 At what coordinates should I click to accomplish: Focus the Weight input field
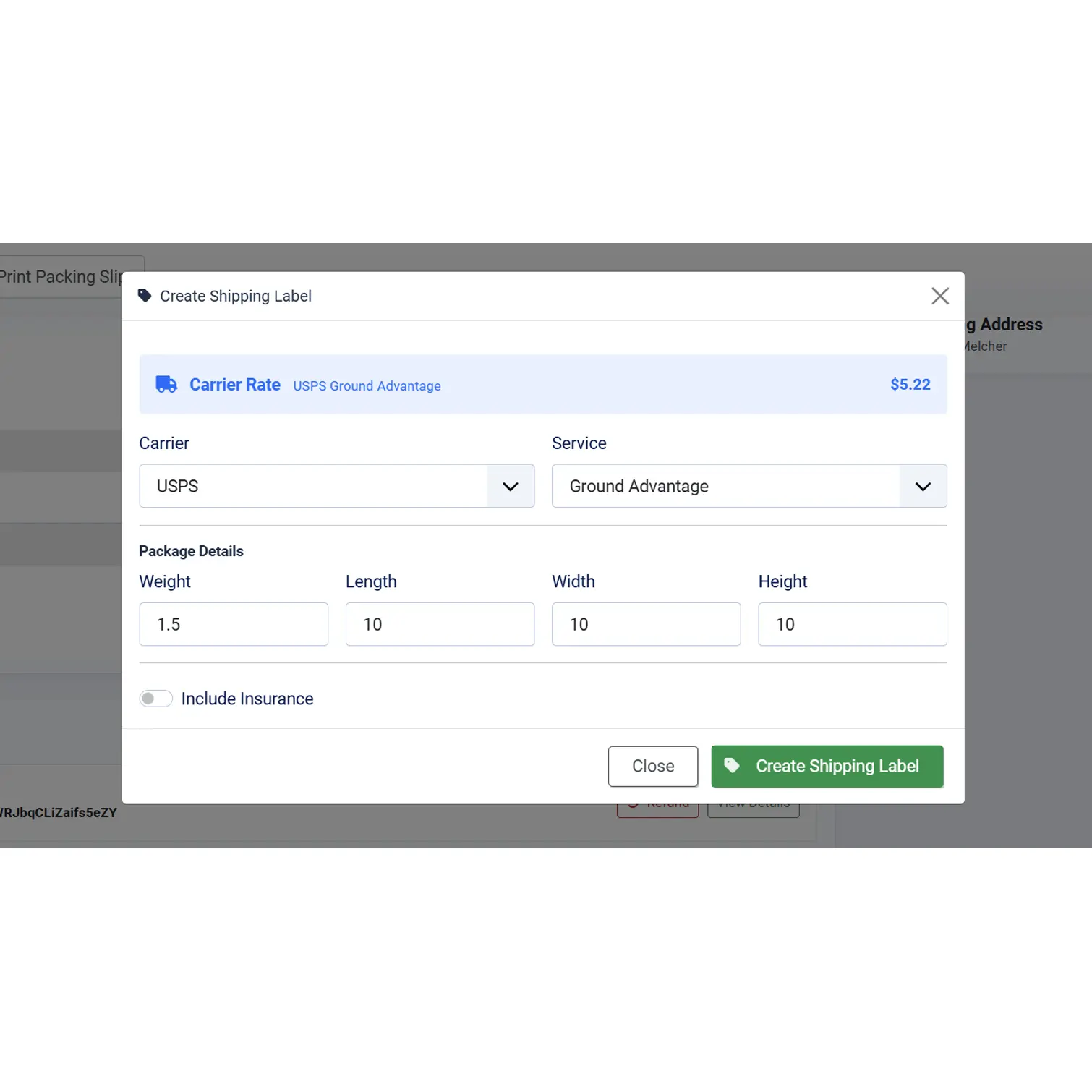234,624
